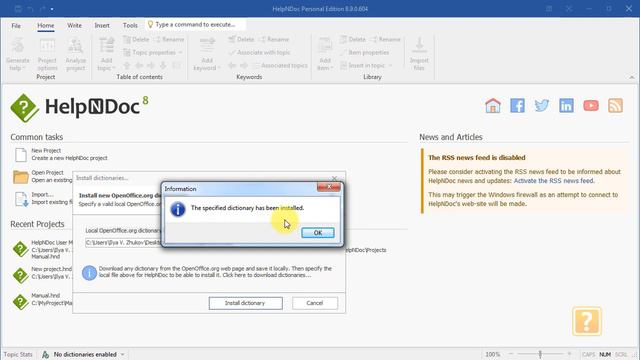Image resolution: width=640 pixels, height=360 pixels.
Task: Switch to the Write ribbon tab
Action: pyautogui.click(x=74, y=25)
